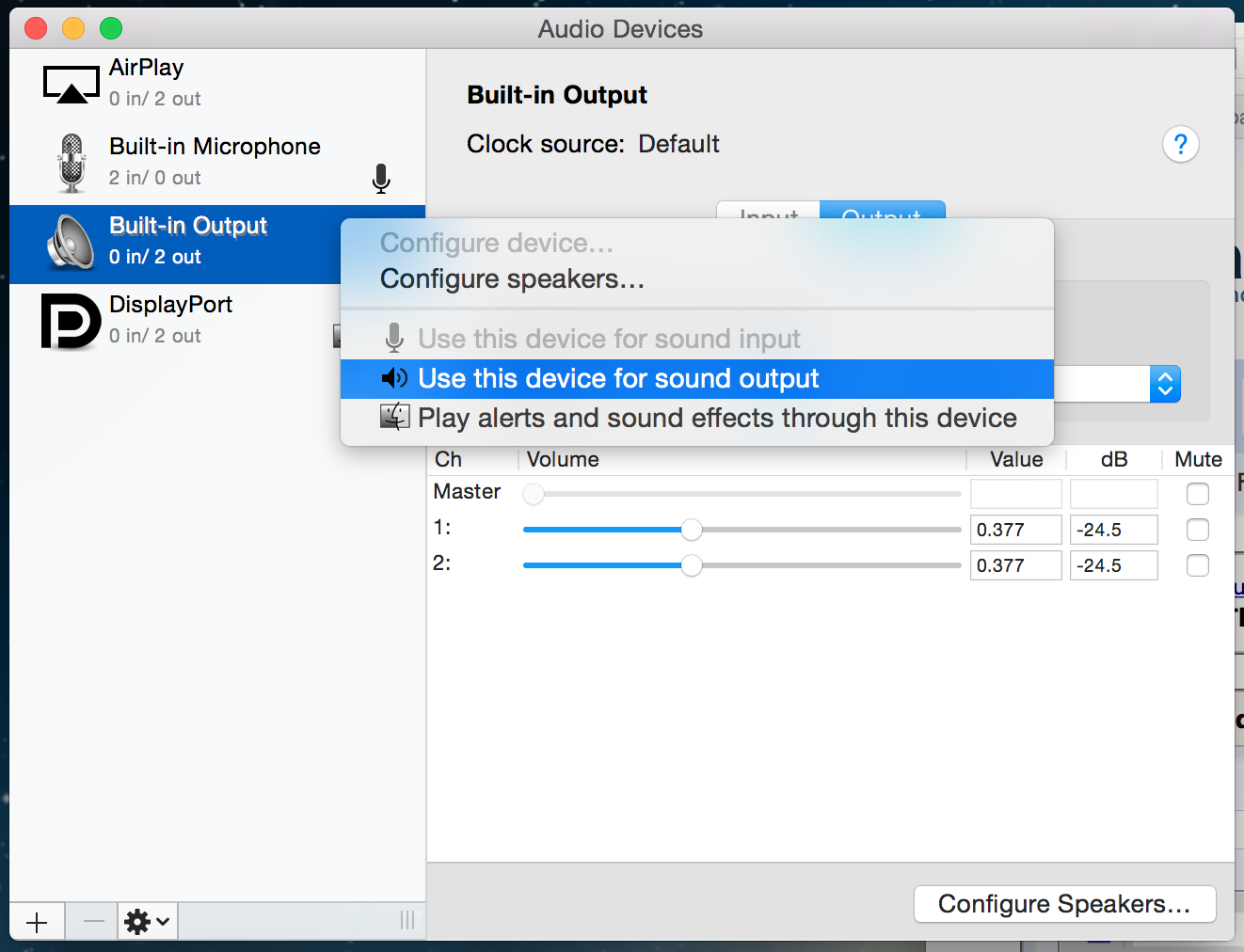Click the Configure Speakers… button
Image resolution: width=1244 pixels, height=952 pixels.
(x=1065, y=904)
